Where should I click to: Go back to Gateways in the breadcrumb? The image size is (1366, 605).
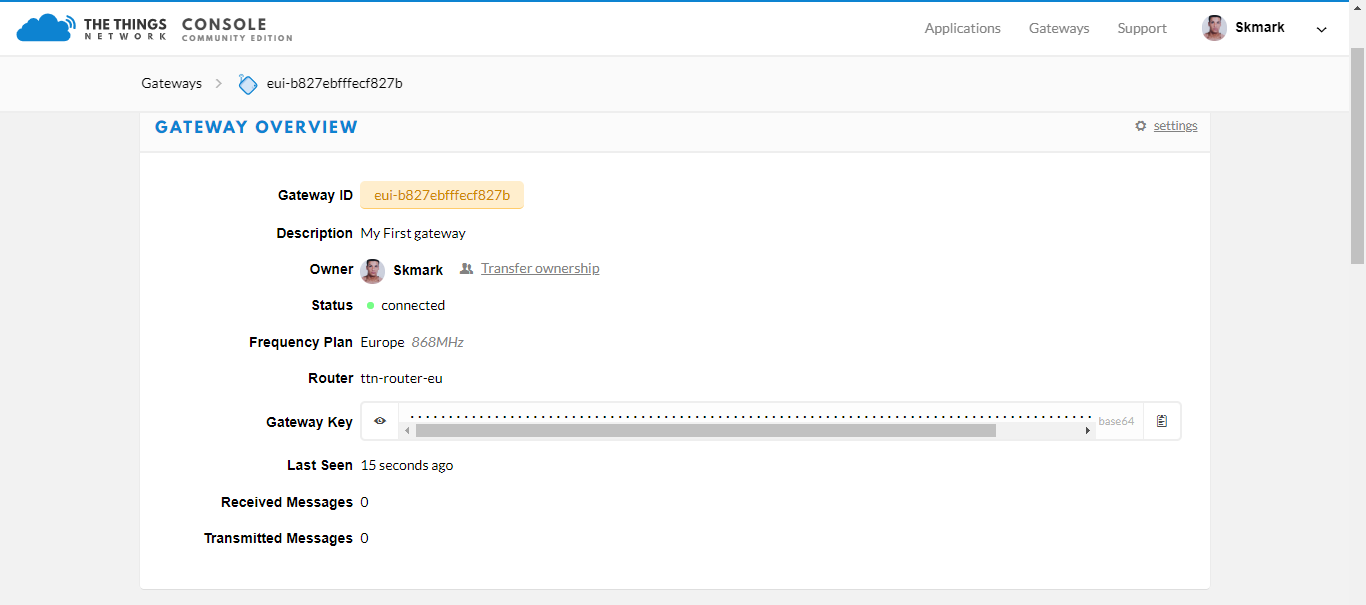click(x=171, y=83)
